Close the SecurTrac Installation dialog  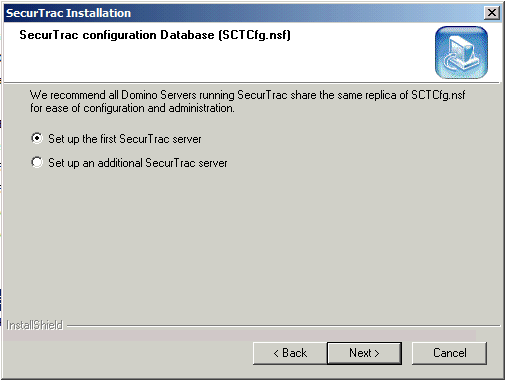tap(492, 13)
